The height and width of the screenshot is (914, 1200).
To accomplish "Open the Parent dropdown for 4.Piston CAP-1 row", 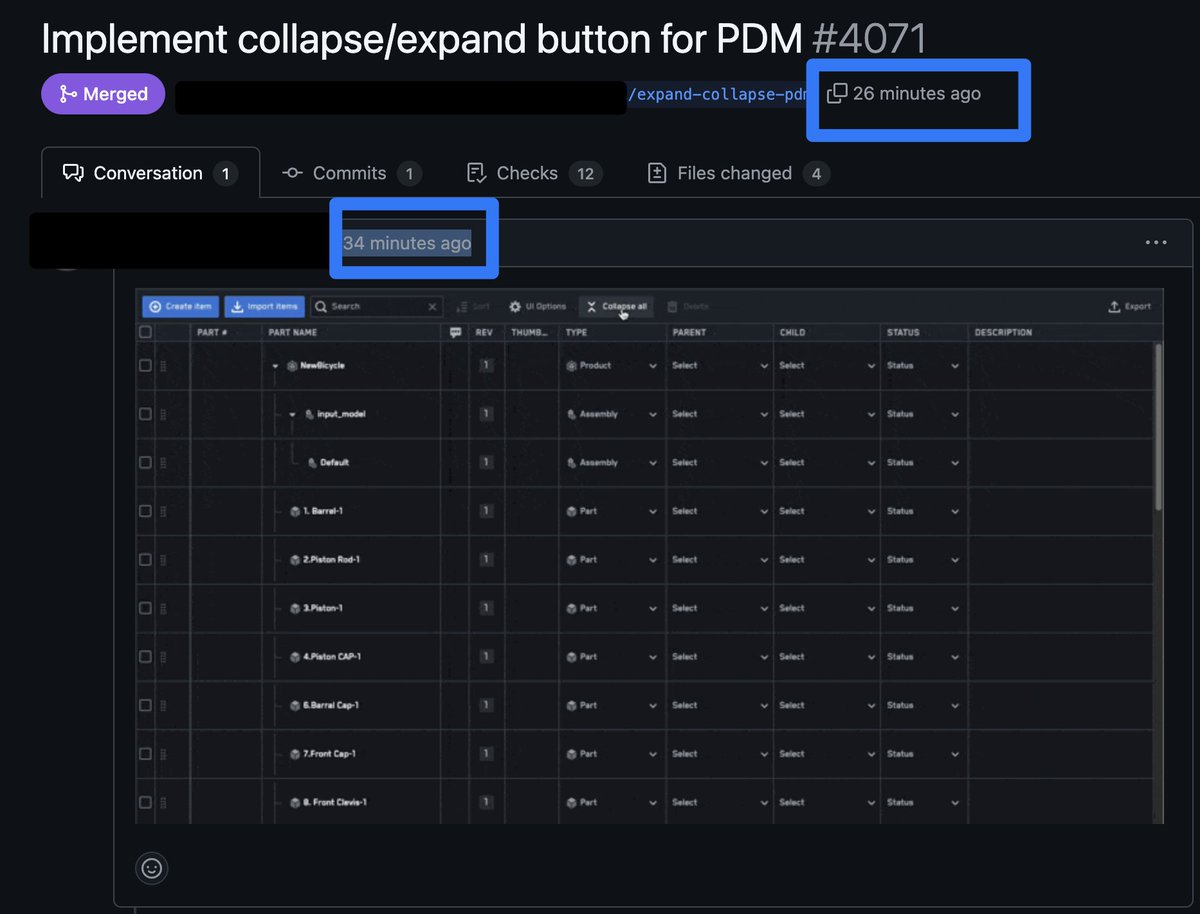I will [719, 657].
